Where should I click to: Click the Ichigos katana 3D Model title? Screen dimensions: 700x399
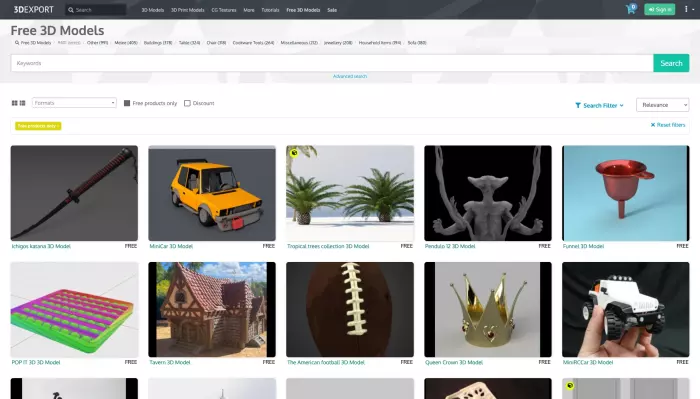[41, 246]
